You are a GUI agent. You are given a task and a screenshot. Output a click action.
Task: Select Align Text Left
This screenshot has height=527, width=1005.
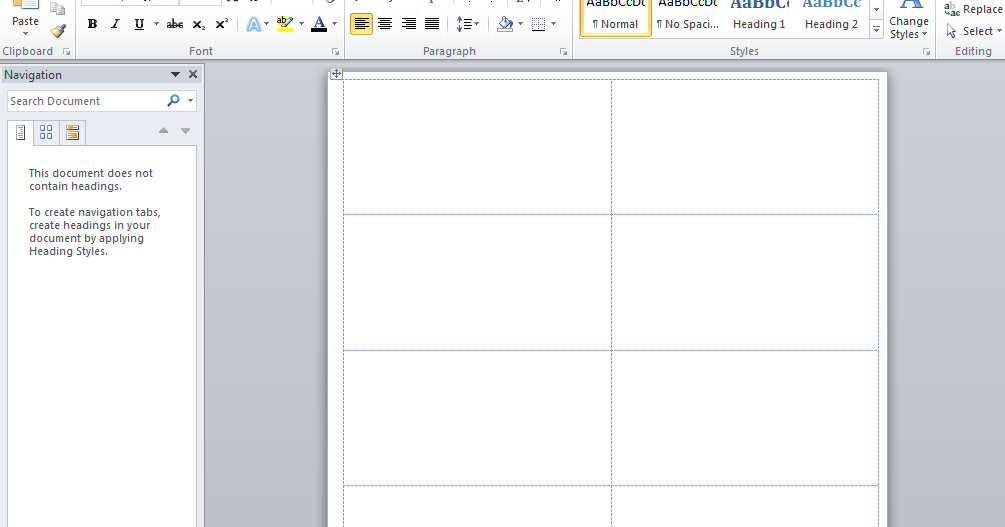pyautogui.click(x=361, y=24)
